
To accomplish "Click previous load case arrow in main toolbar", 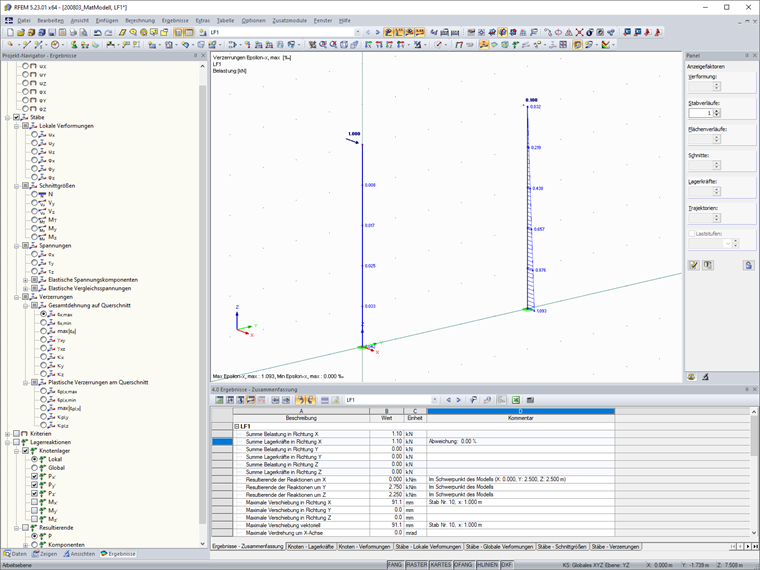I will pyautogui.click(x=368, y=32).
